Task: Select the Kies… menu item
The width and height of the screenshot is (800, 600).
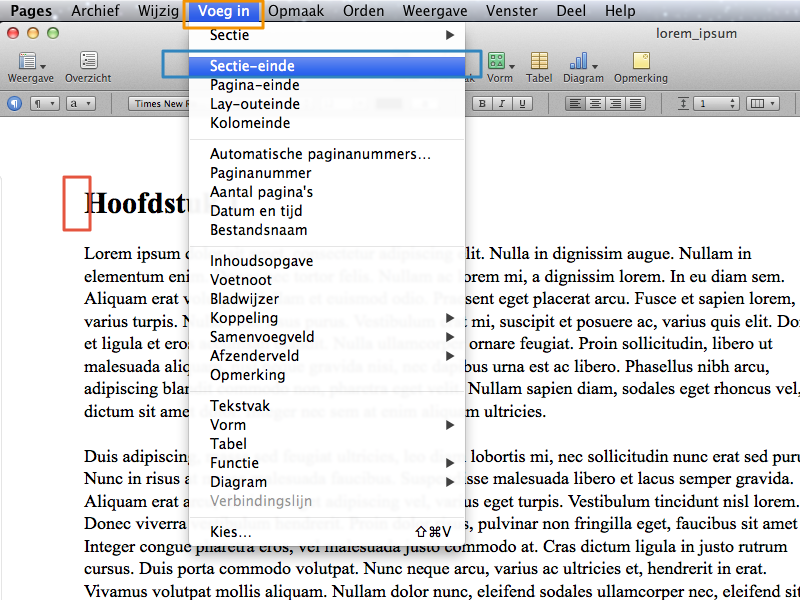Action: (327, 532)
